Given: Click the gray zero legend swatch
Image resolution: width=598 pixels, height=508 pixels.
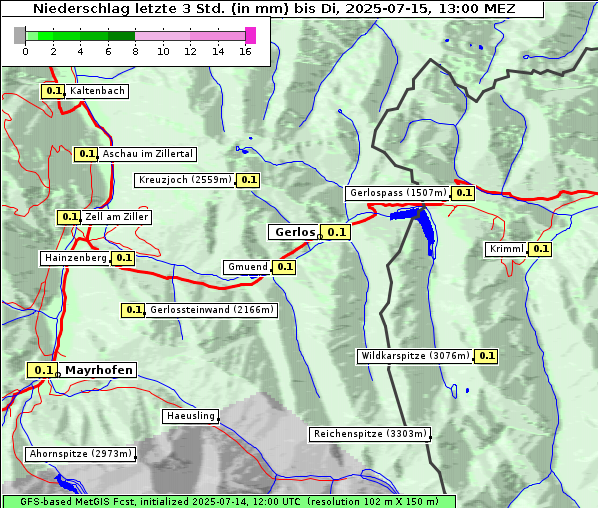Looking at the screenshot, I should tap(19, 35).
